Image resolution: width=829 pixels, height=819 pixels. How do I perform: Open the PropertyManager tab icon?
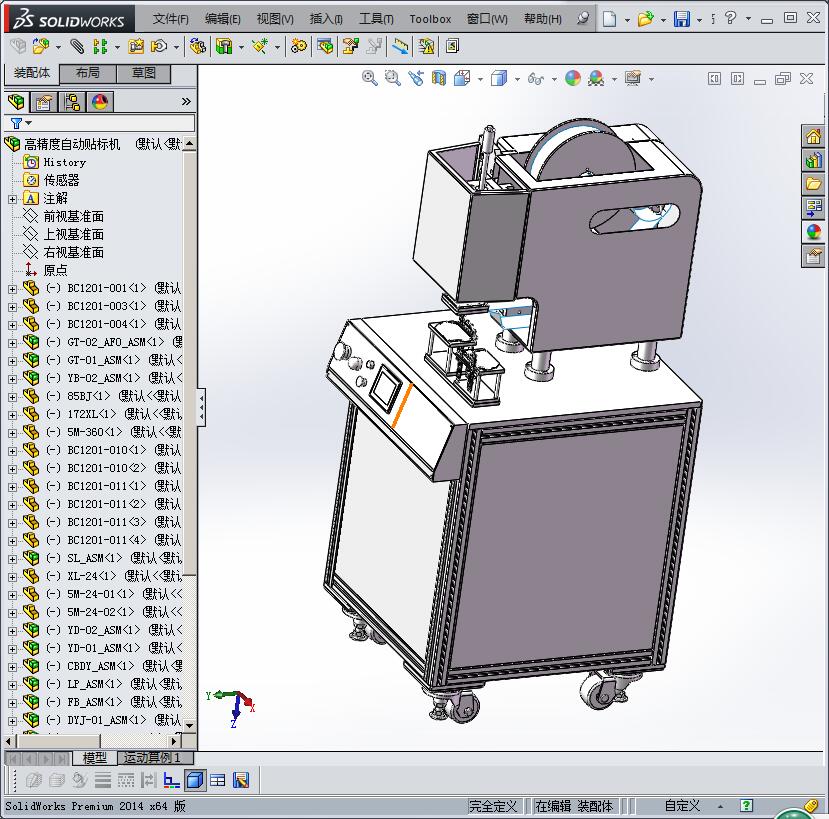click(44, 102)
